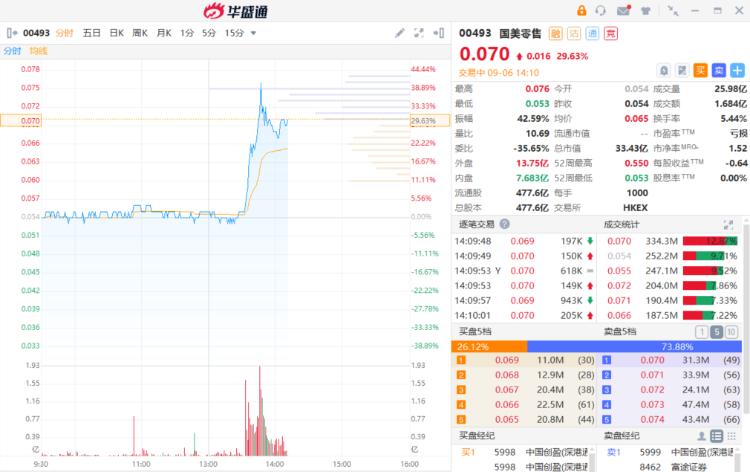Click ask level 5 price 0.074
Image resolution: width=750 pixels, height=472 pixels.
coord(652,419)
